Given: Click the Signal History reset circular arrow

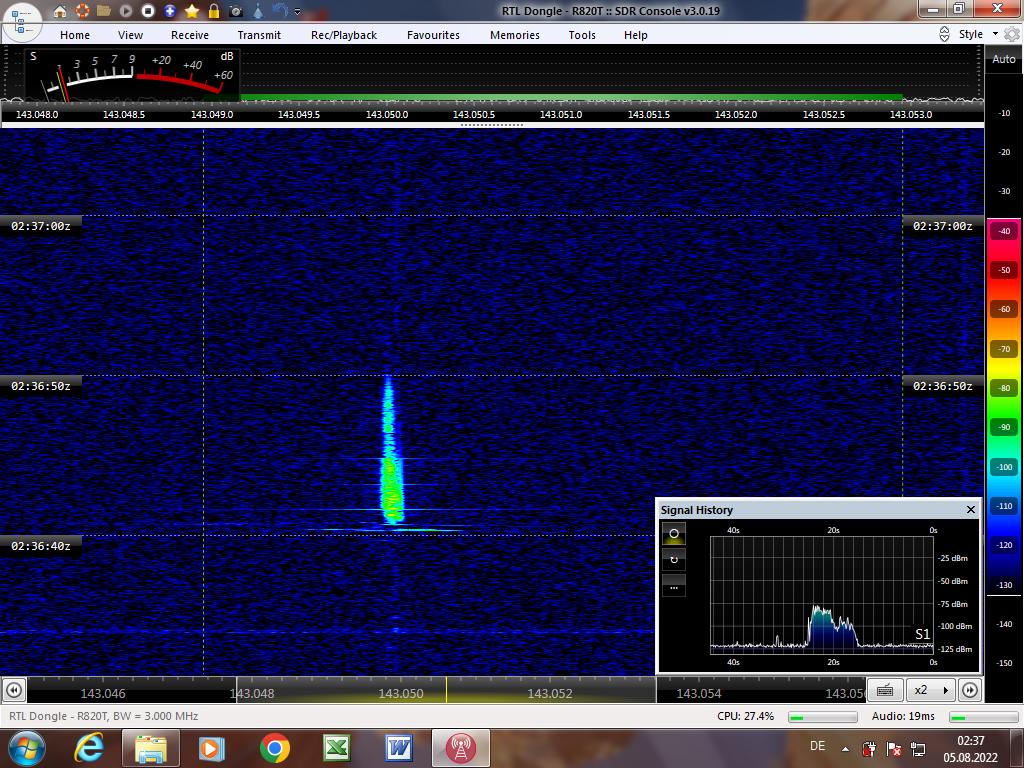Looking at the screenshot, I should click(673, 559).
